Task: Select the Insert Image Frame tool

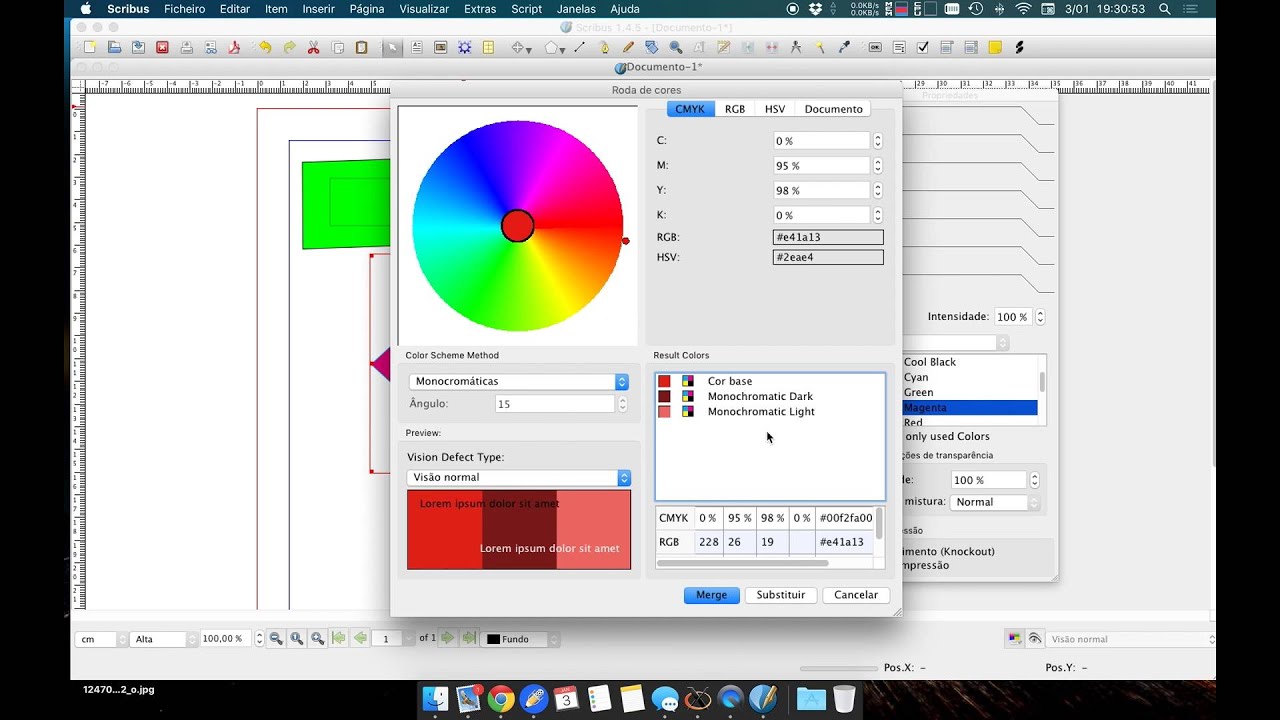Action: click(x=440, y=47)
